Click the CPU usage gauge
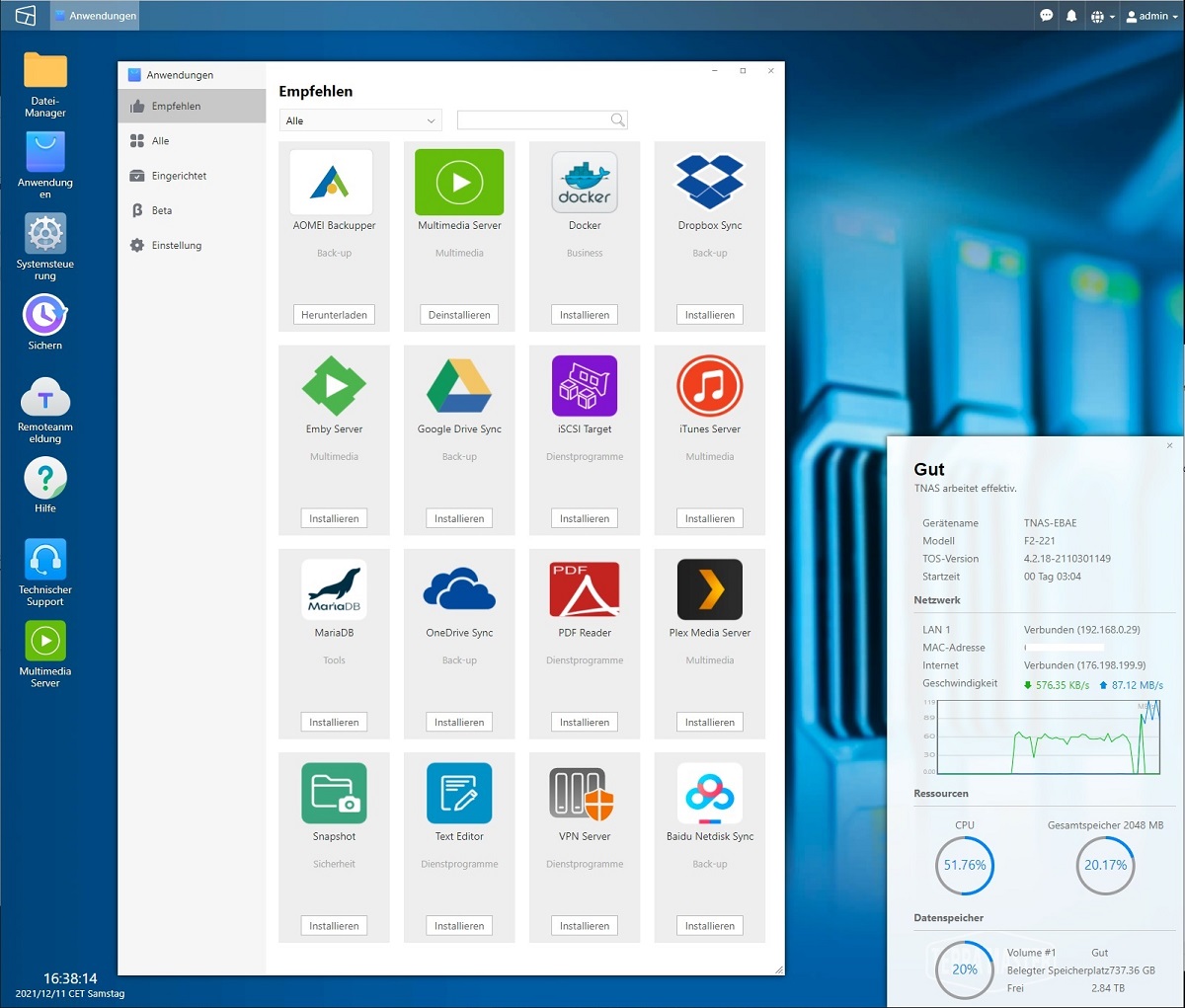The height and width of the screenshot is (1008, 1185). tap(965, 865)
